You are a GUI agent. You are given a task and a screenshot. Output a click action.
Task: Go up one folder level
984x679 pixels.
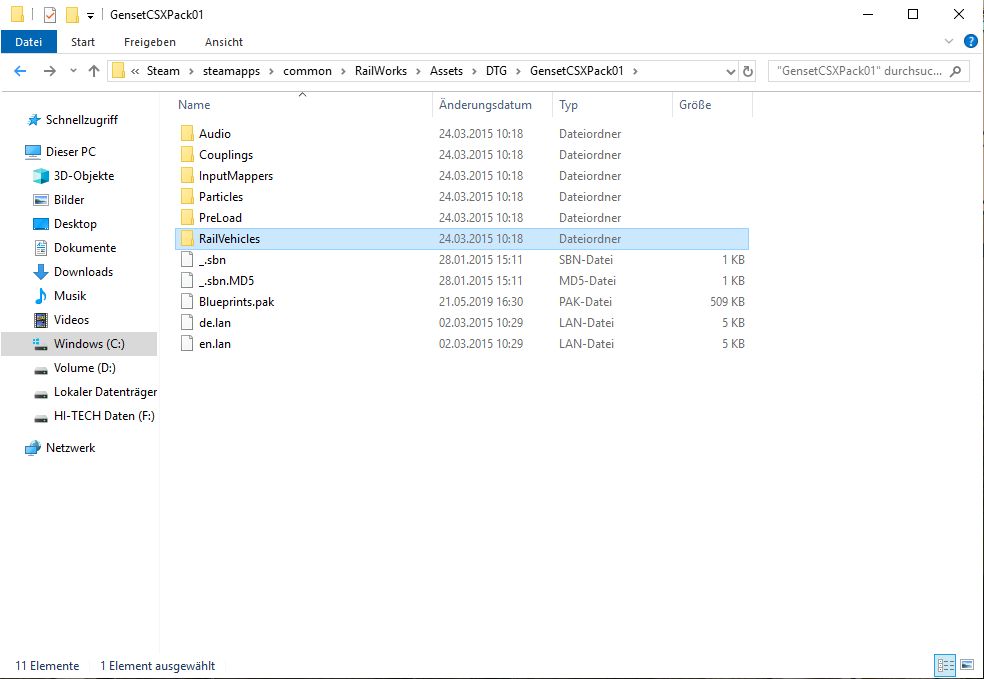(94, 71)
